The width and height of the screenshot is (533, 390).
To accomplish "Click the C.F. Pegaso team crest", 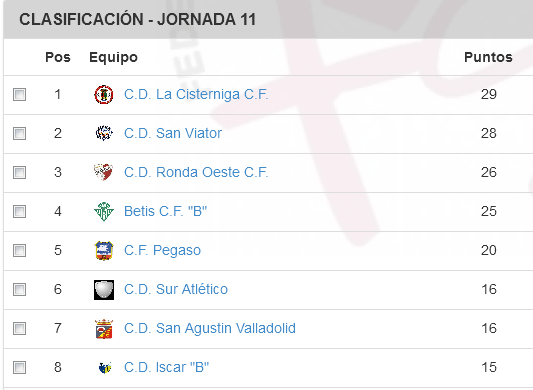I will pos(104,251).
